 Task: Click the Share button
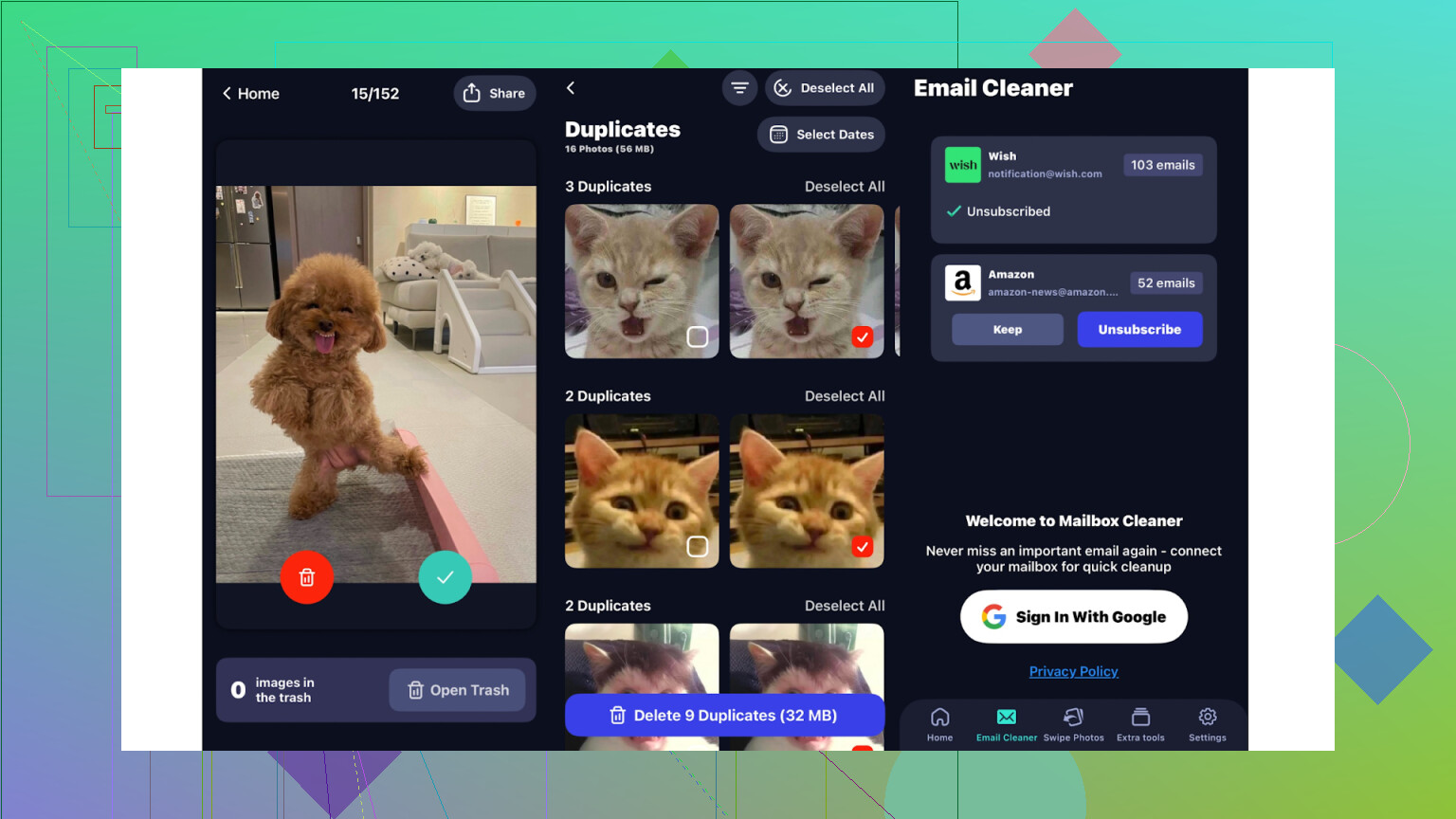495,93
